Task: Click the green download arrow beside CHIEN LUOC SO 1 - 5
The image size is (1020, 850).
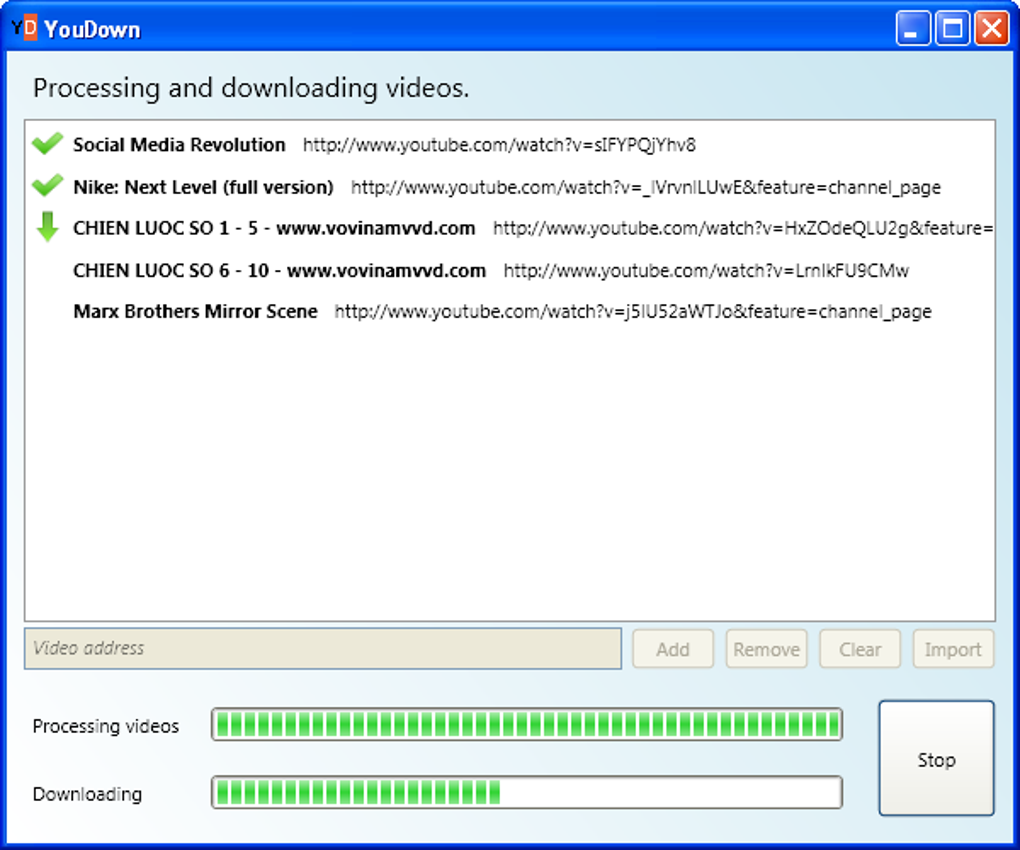Action: point(47,227)
